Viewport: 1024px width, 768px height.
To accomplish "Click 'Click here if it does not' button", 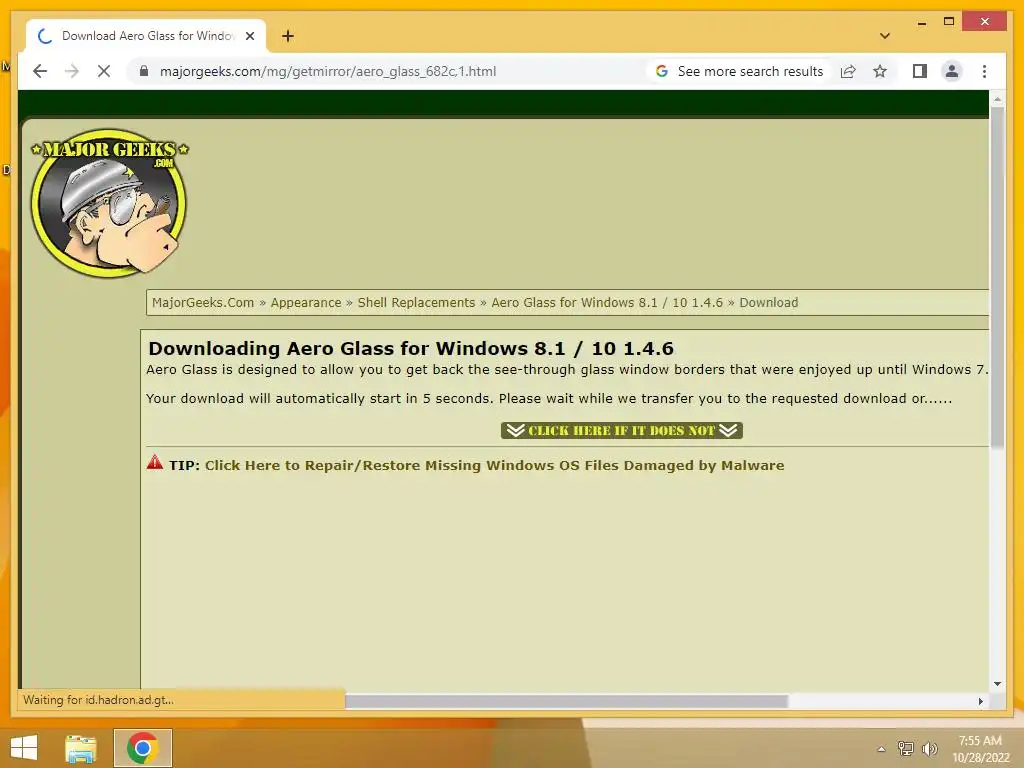I will coord(622,430).
